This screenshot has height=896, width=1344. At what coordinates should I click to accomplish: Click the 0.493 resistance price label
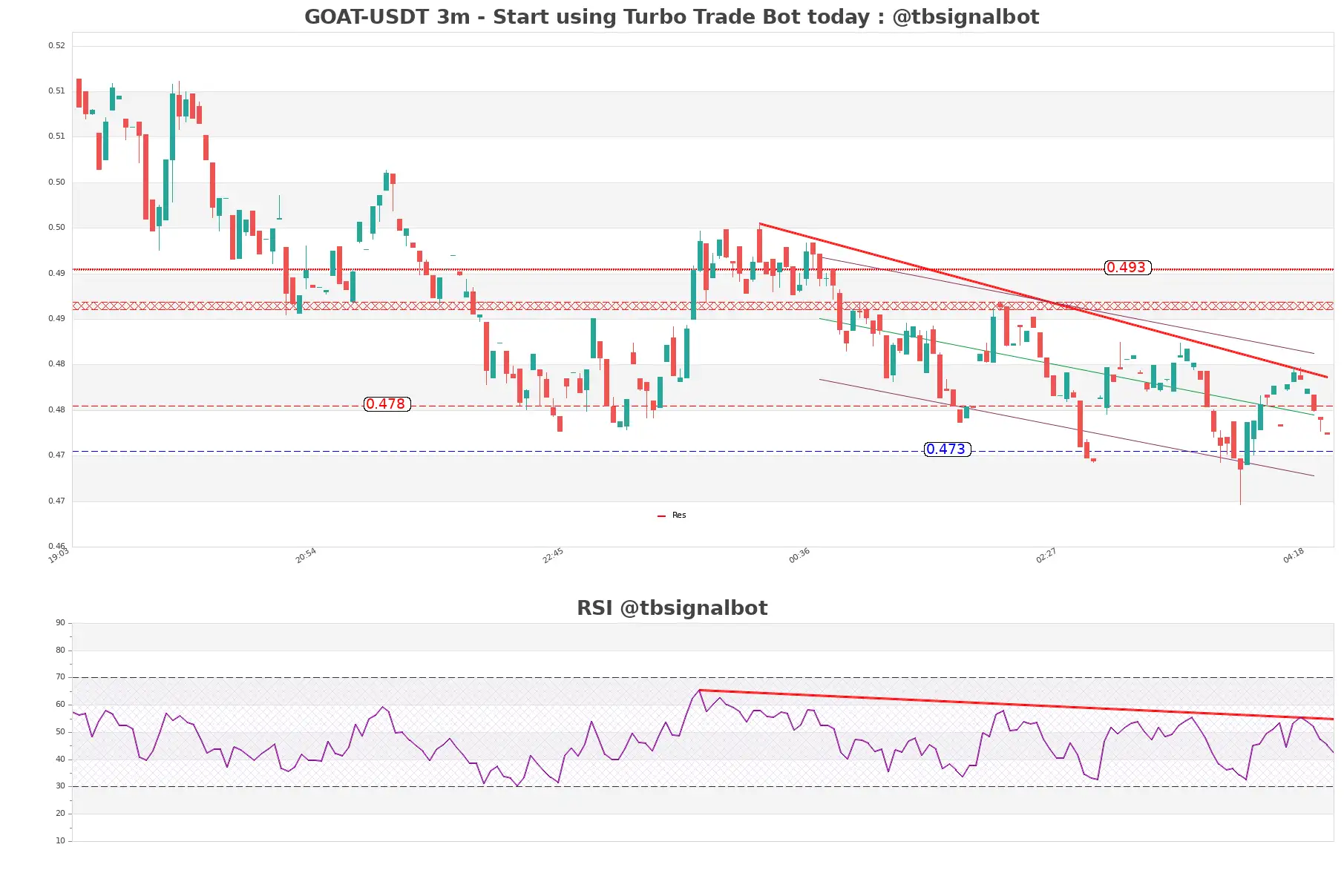click(1127, 268)
